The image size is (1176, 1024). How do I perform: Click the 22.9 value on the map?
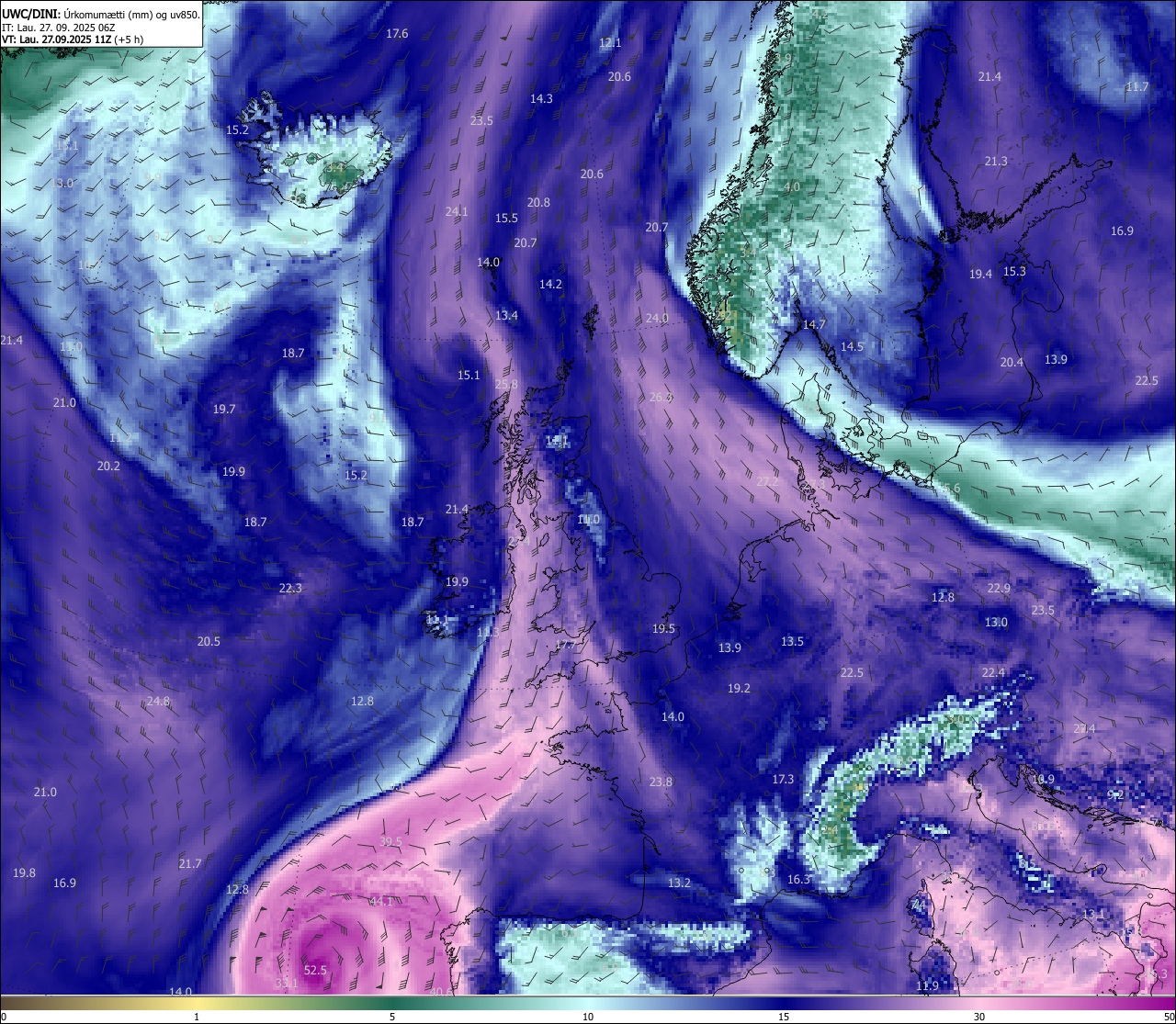tap(999, 588)
